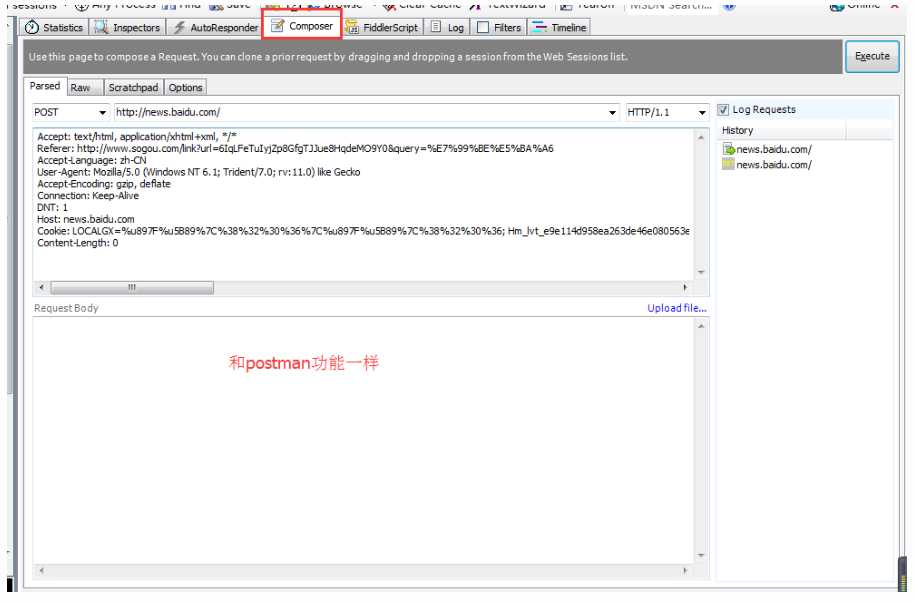
Task: Open the Statistics tab
Action: [55, 27]
